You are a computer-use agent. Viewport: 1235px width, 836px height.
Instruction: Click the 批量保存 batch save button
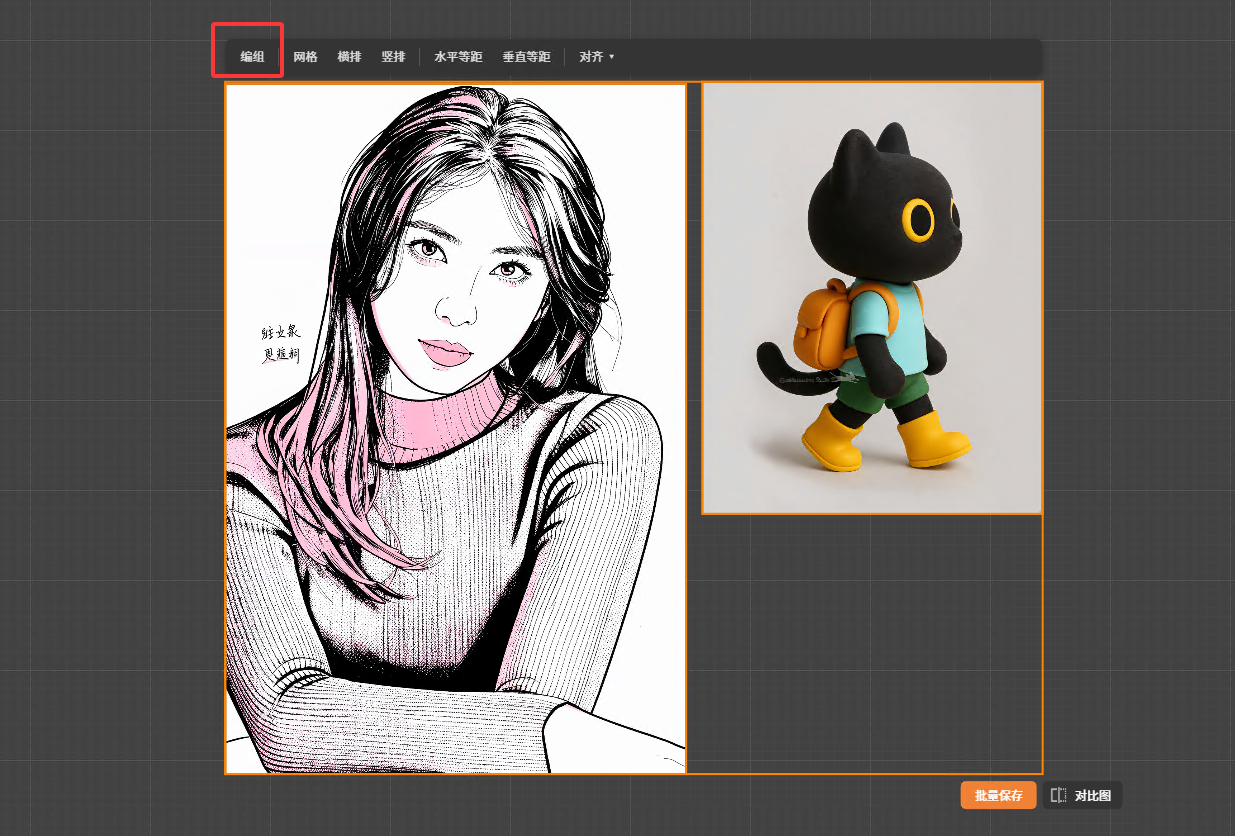tap(998, 795)
